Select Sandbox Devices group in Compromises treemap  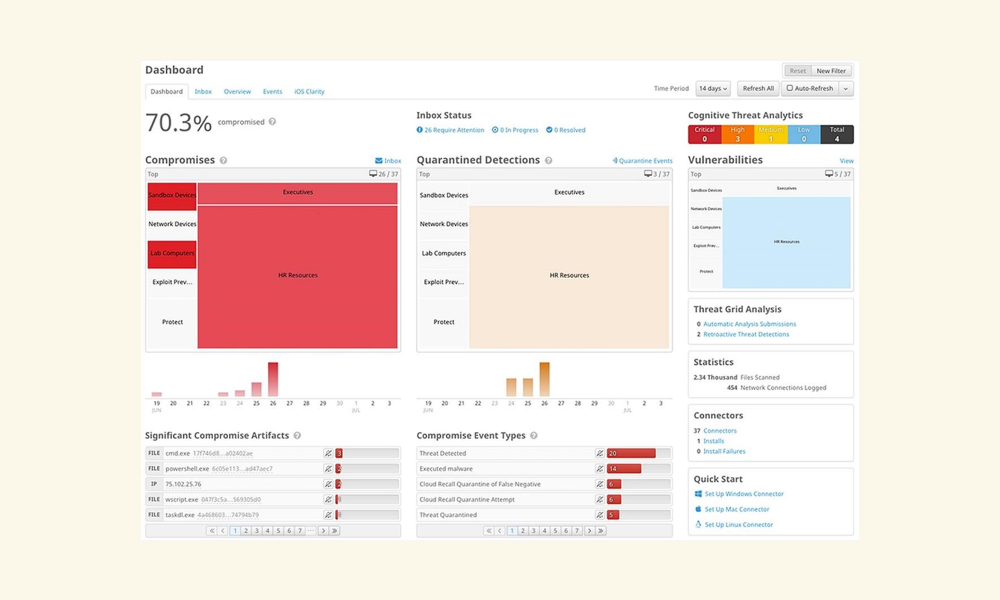pyautogui.click(x=172, y=196)
